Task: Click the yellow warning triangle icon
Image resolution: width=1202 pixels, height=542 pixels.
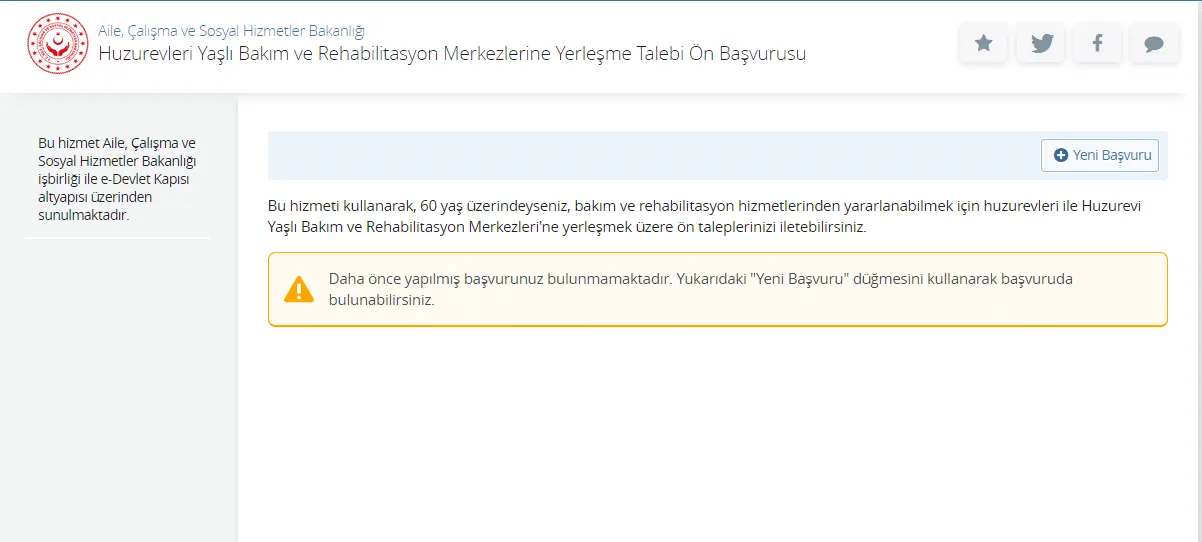Action: pyautogui.click(x=299, y=289)
